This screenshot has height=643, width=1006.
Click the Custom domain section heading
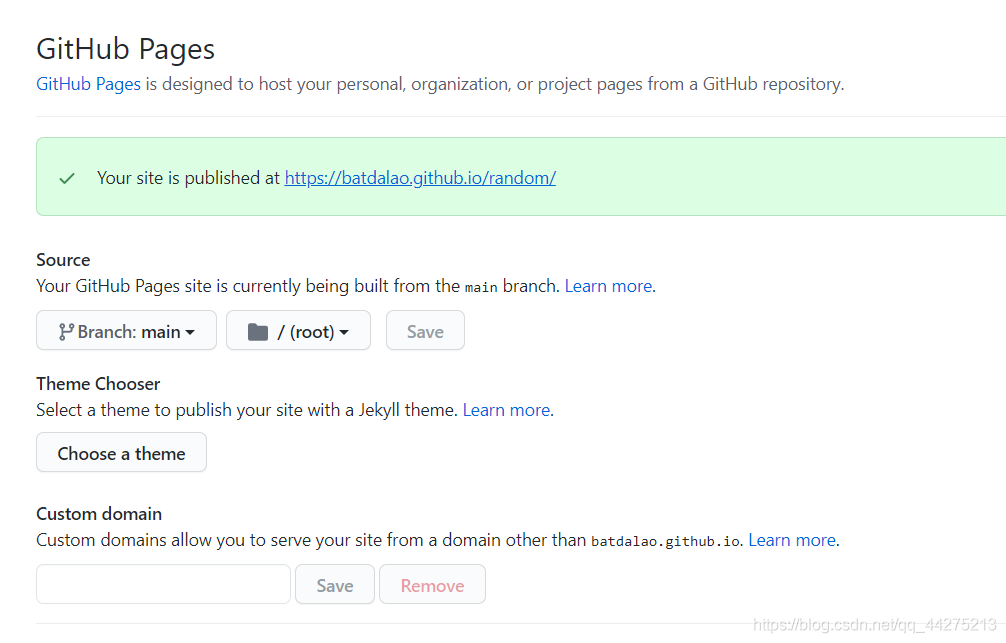click(x=99, y=514)
